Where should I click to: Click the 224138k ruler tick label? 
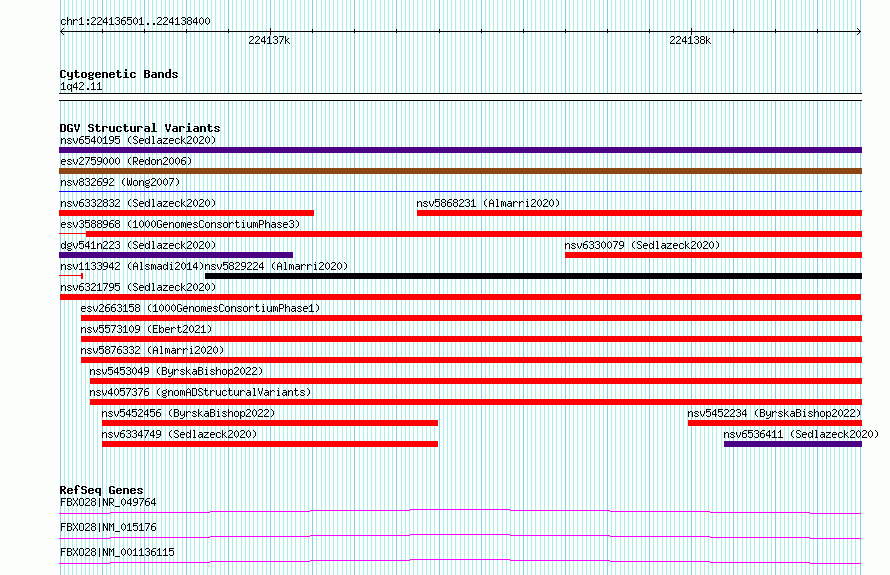coord(690,40)
